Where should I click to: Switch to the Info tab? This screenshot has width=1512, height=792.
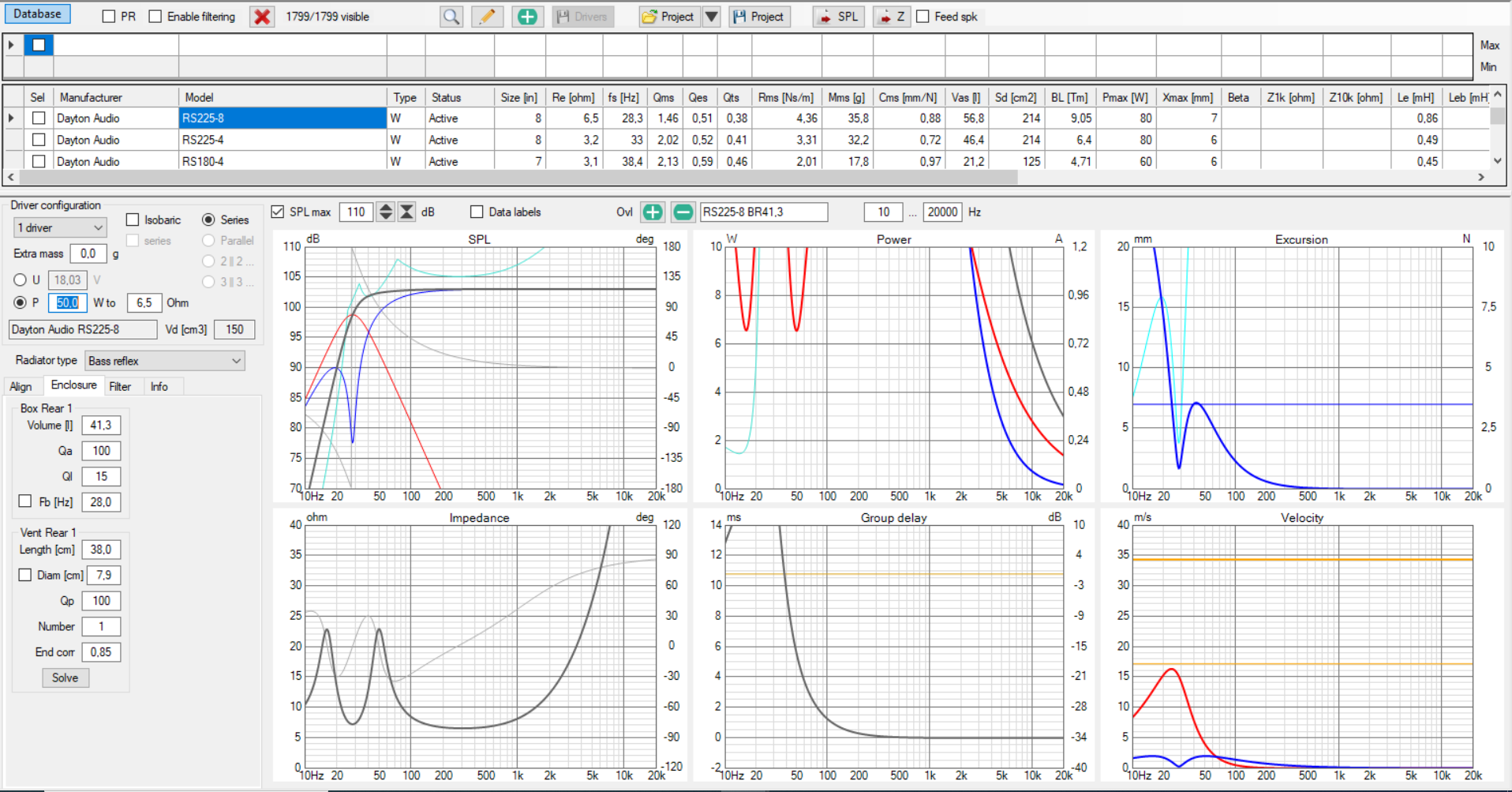[x=159, y=387]
